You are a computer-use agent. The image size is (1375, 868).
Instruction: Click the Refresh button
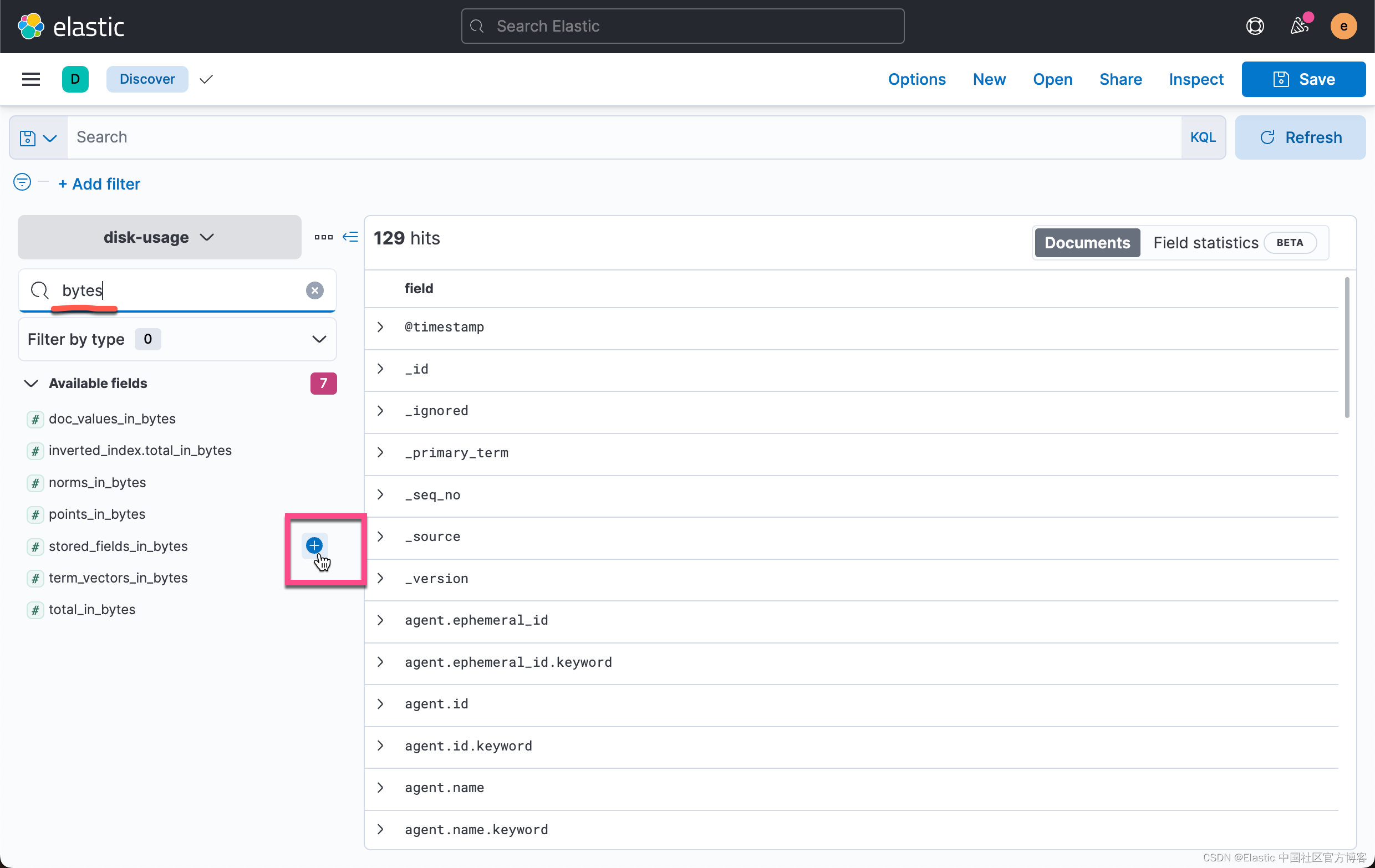tap(1300, 137)
